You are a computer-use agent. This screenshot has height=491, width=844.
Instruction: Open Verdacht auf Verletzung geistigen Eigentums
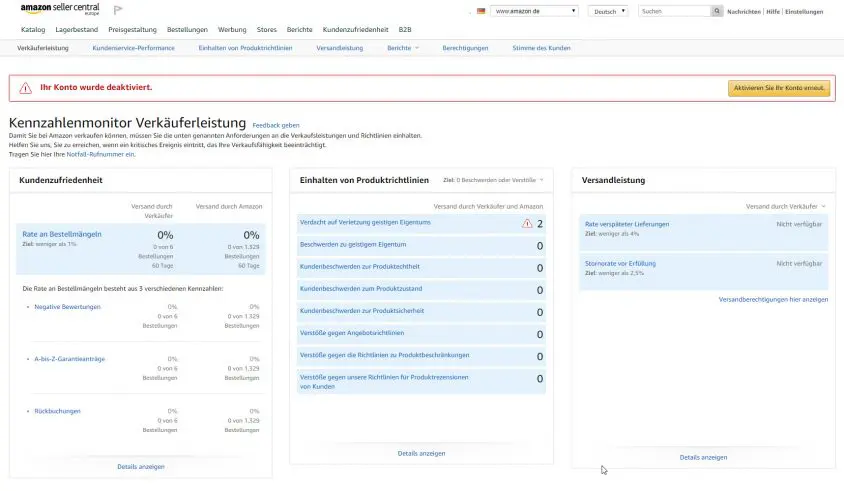click(365, 222)
